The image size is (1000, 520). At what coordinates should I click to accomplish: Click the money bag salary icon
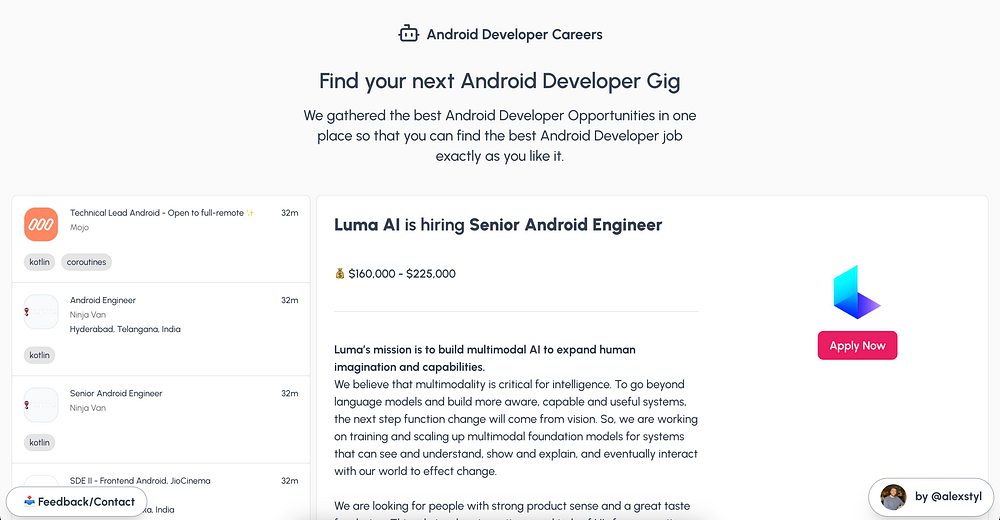click(340, 273)
